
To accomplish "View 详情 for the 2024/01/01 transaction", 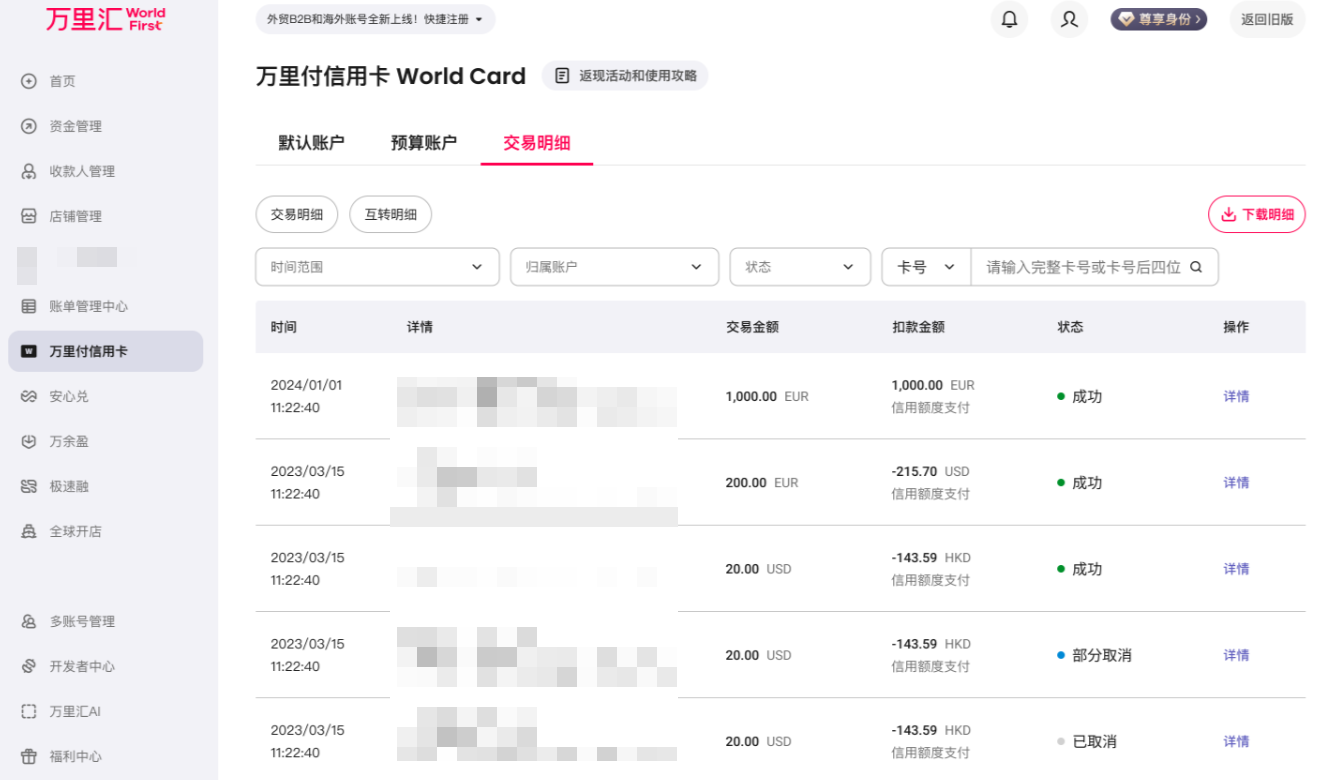I will [1235, 396].
